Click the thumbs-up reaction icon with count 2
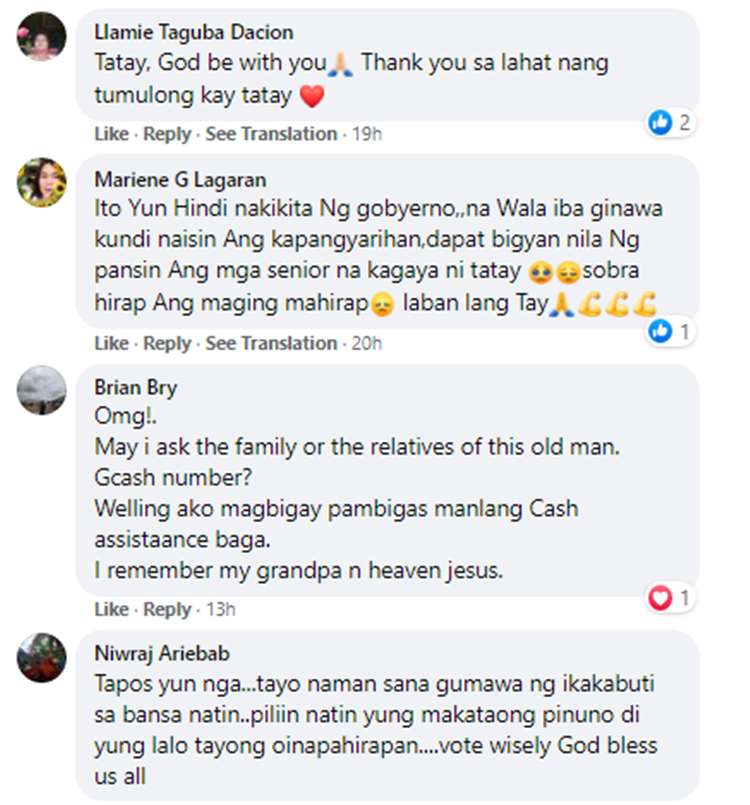Screen dimensions: 750x805 (660, 122)
